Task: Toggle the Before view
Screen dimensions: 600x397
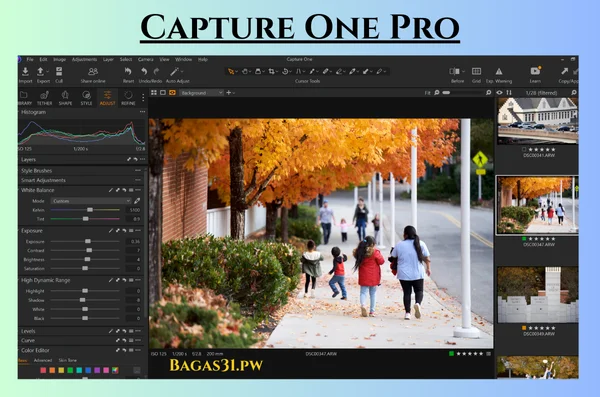Action: [454, 71]
